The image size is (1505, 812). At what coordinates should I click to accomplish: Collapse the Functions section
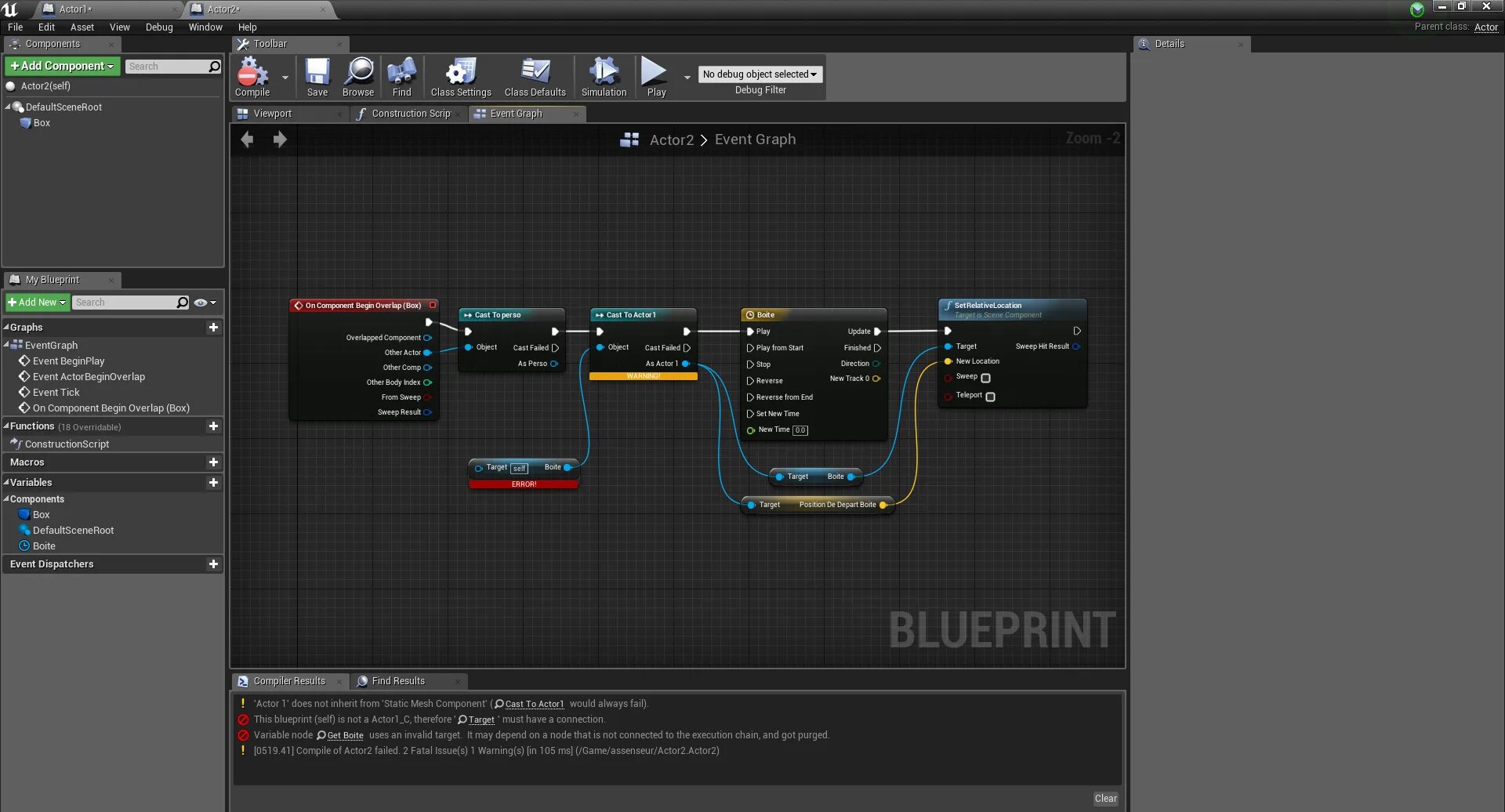(6, 426)
